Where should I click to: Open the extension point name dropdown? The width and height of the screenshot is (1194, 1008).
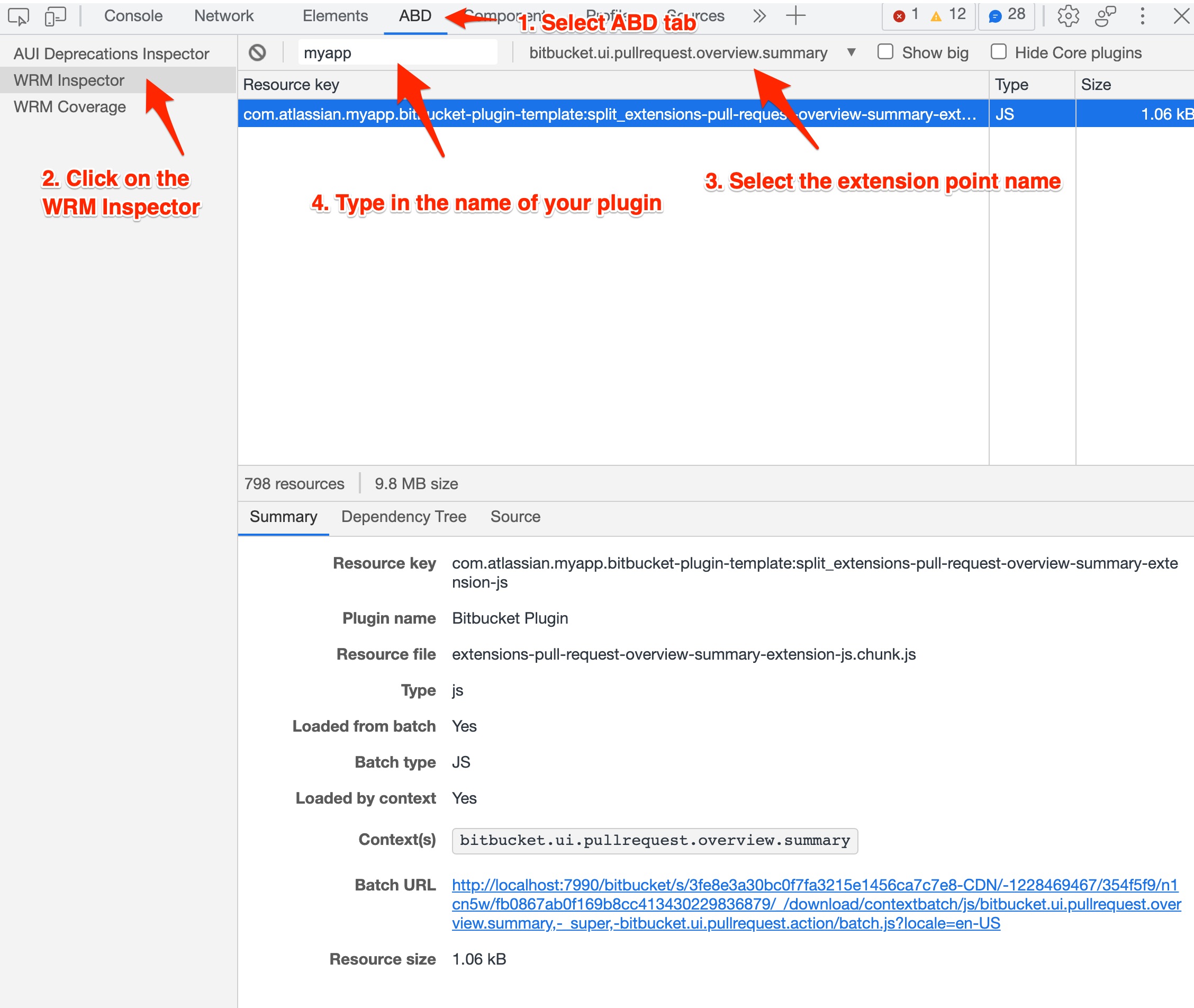click(851, 52)
